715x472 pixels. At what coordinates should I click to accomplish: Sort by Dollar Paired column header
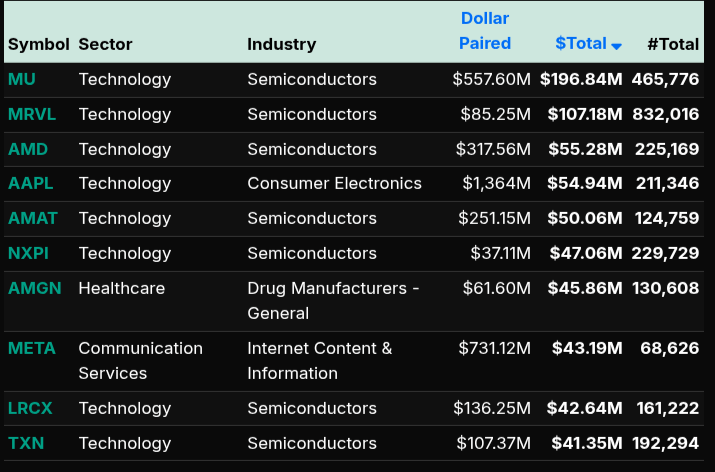[x=485, y=31]
